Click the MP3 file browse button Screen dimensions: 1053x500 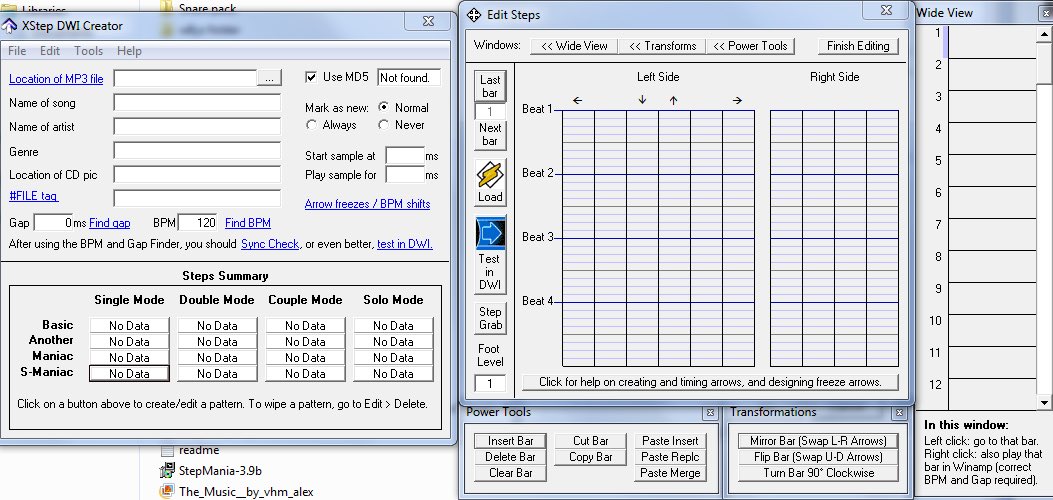click(270, 78)
